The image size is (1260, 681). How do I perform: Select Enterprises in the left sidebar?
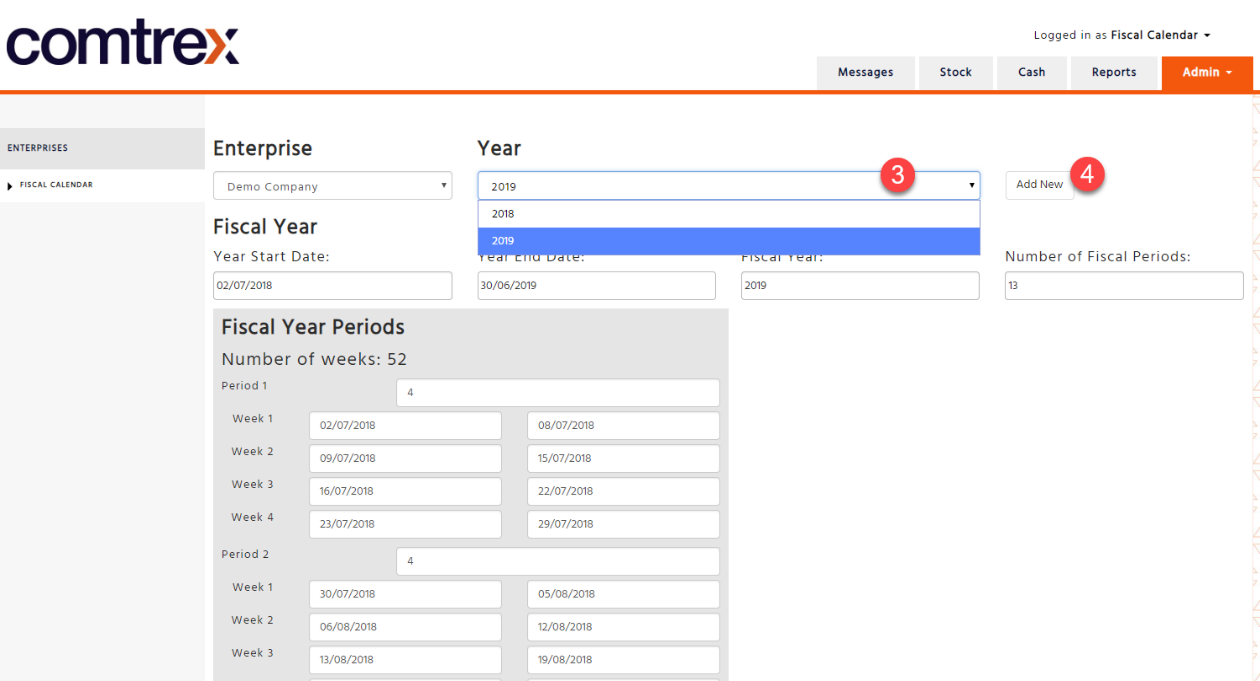coord(102,148)
